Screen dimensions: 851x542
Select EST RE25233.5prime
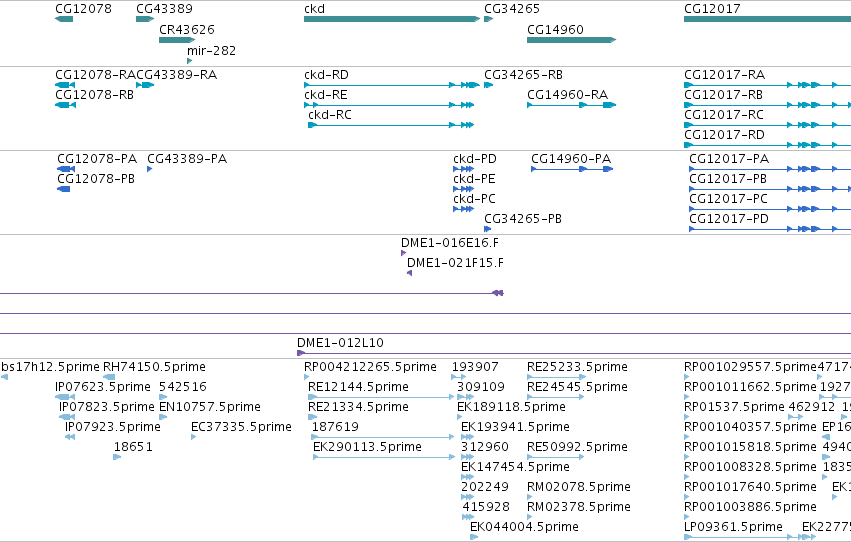click(x=577, y=367)
